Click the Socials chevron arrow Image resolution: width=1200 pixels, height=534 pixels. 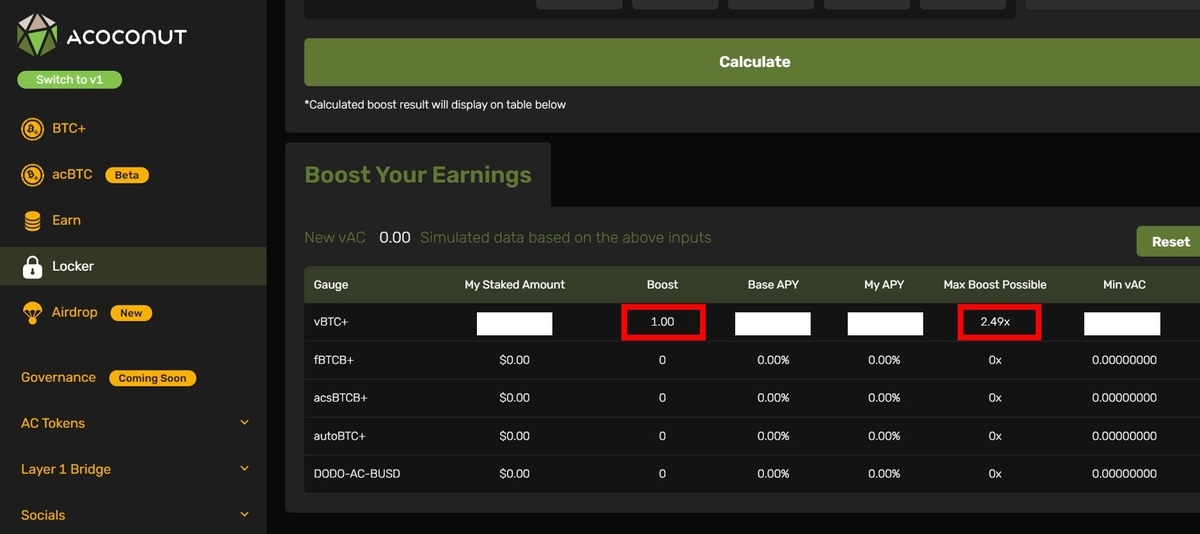pyautogui.click(x=245, y=514)
